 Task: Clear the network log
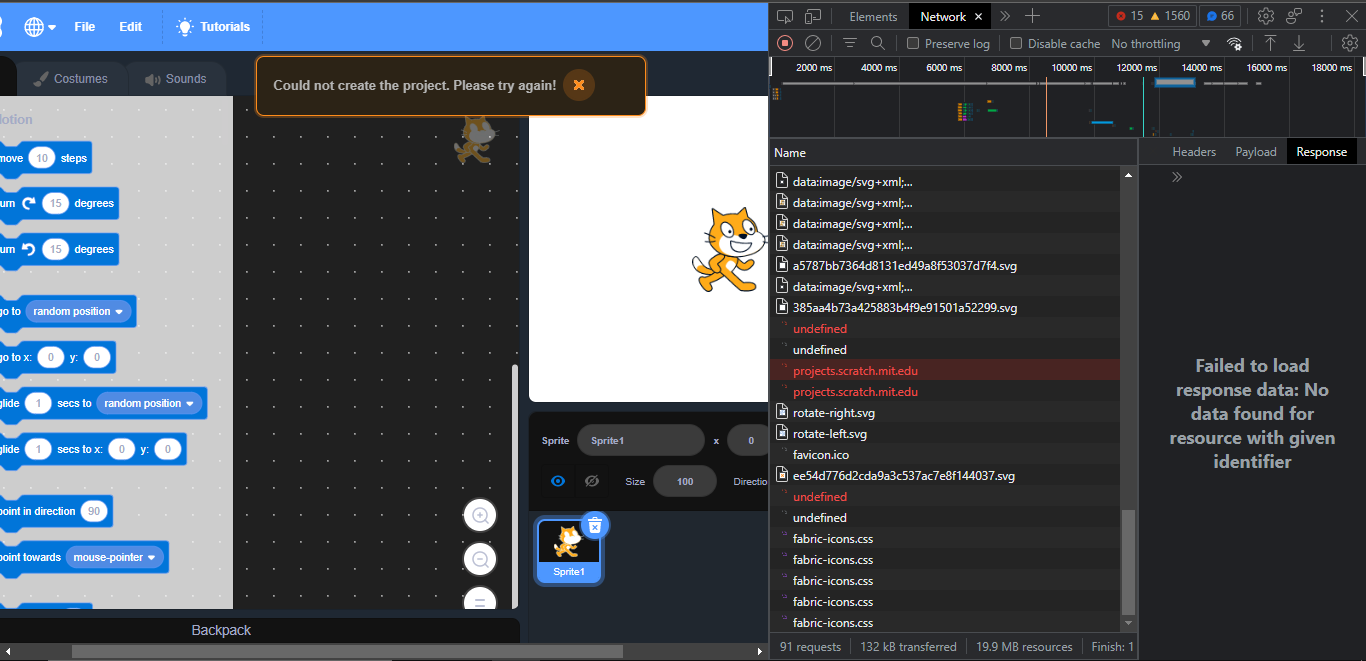[x=813, y=43]
